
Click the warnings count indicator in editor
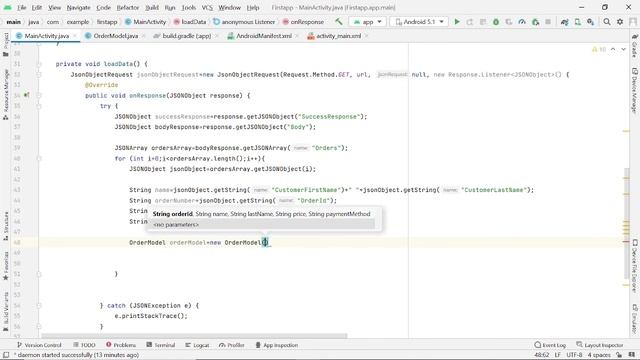pos(599,49)
